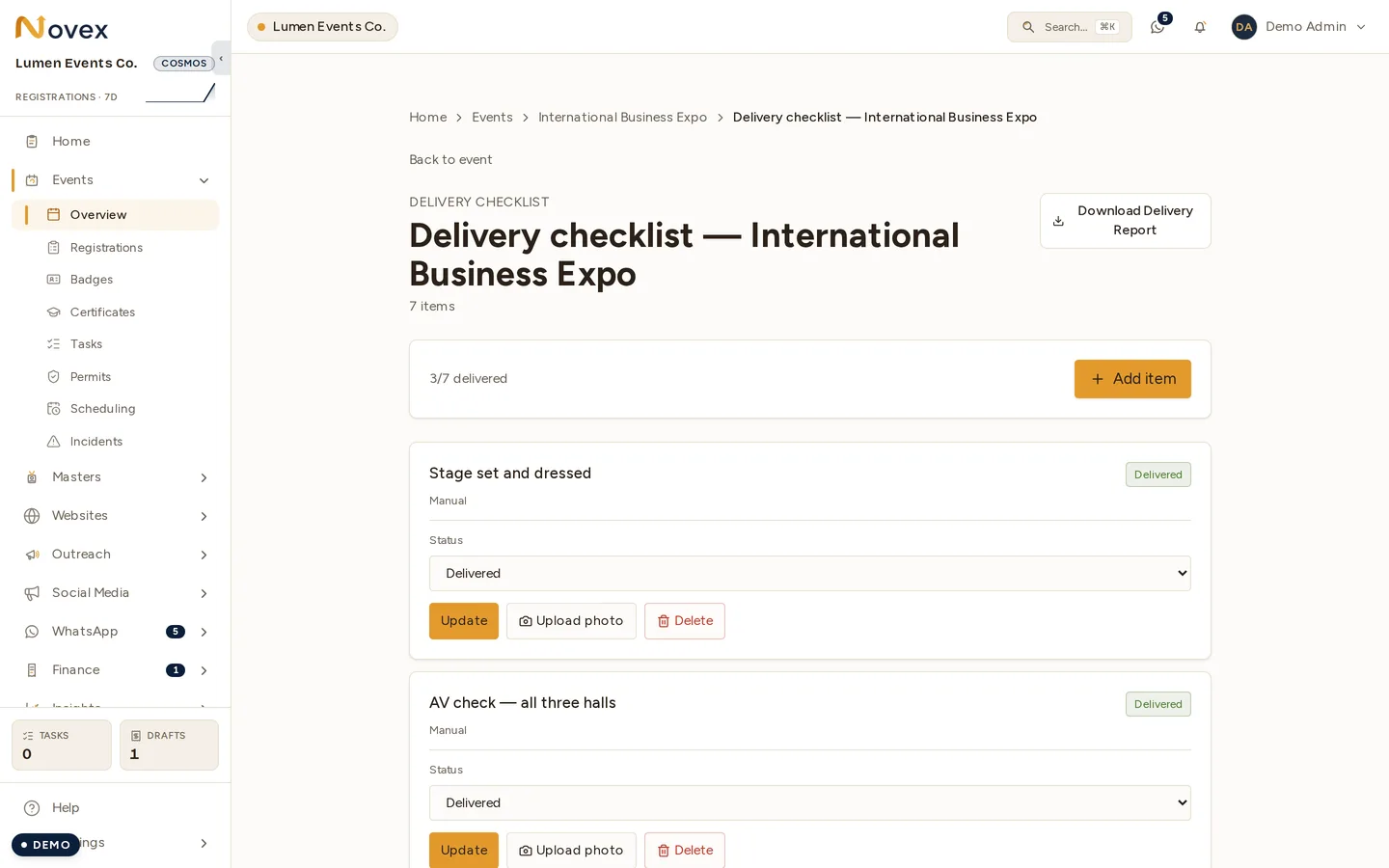
Task: Open the Demo Admin account menu
Action: (1299, 27)
